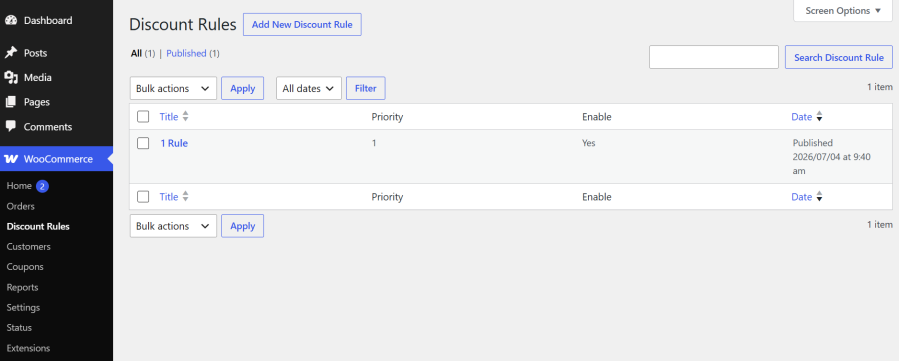Tick the select-all checkbox in footer row
The width and height of the screenshot is (899, 361).
(143, 197)
